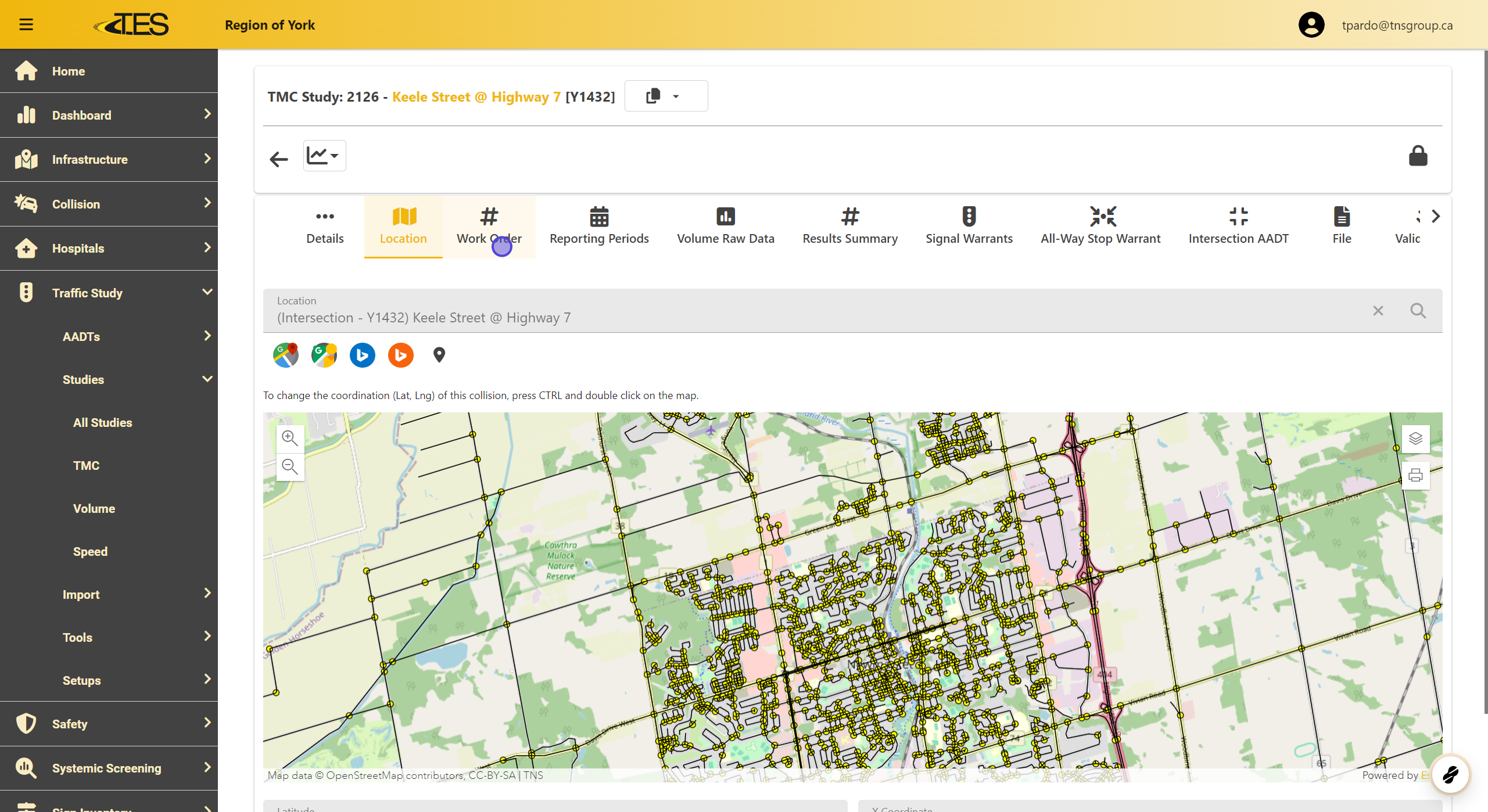Open the chart reports dropdown

click(324, 156)
